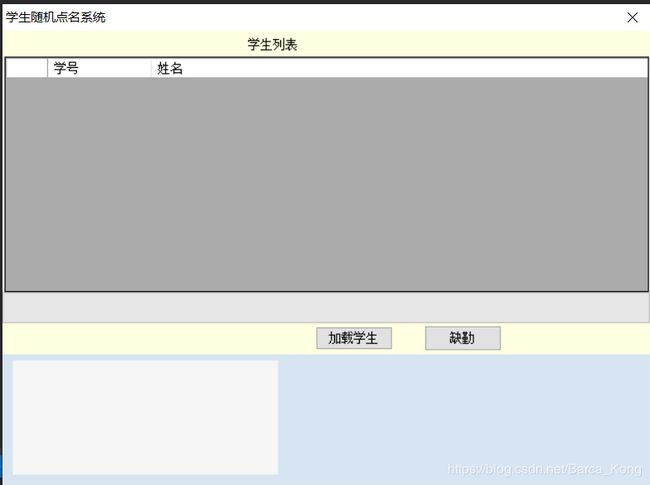Screen dimensions: 650x485
Task: Click the 加载学生 button
Action: point(354,338)
